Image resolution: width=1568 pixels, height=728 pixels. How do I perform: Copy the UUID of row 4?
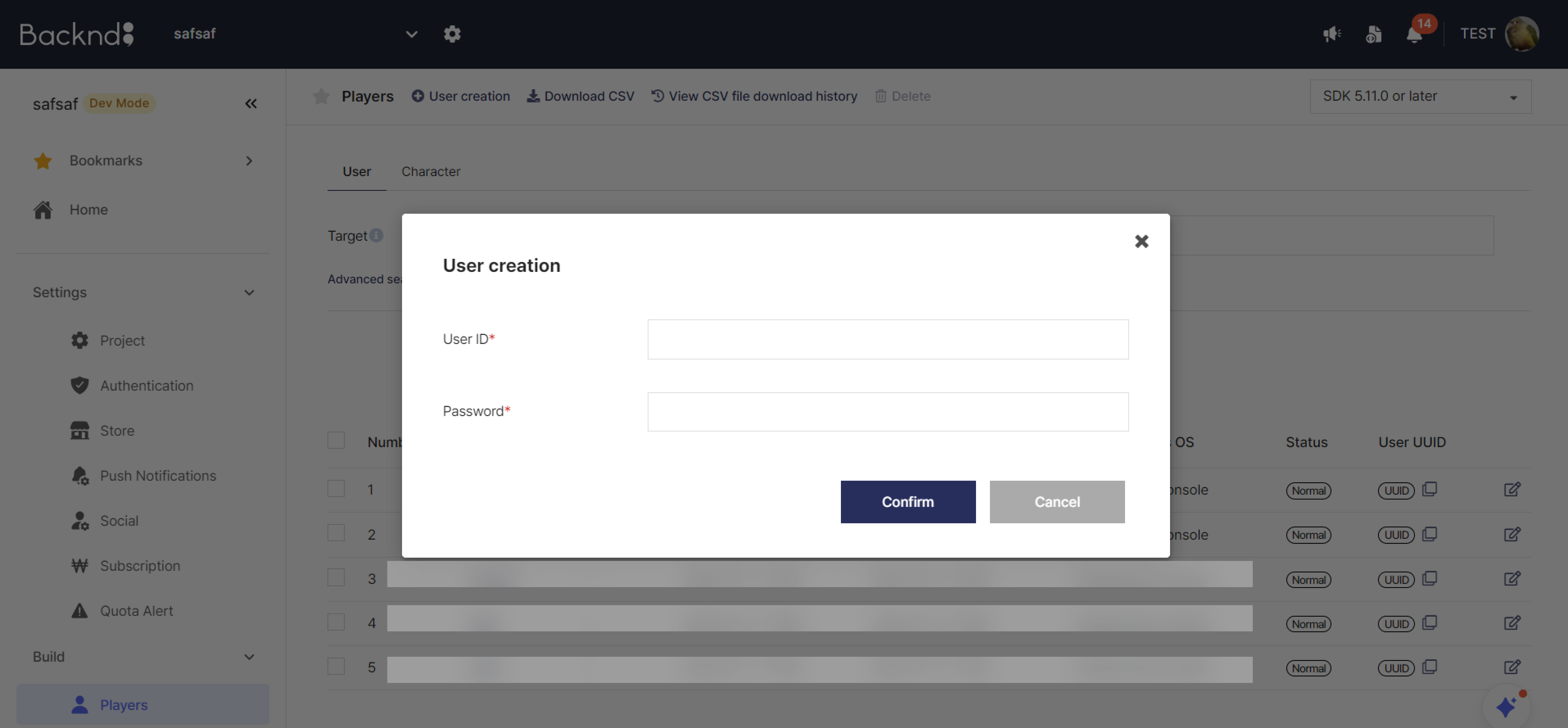tap(1429, 623)
